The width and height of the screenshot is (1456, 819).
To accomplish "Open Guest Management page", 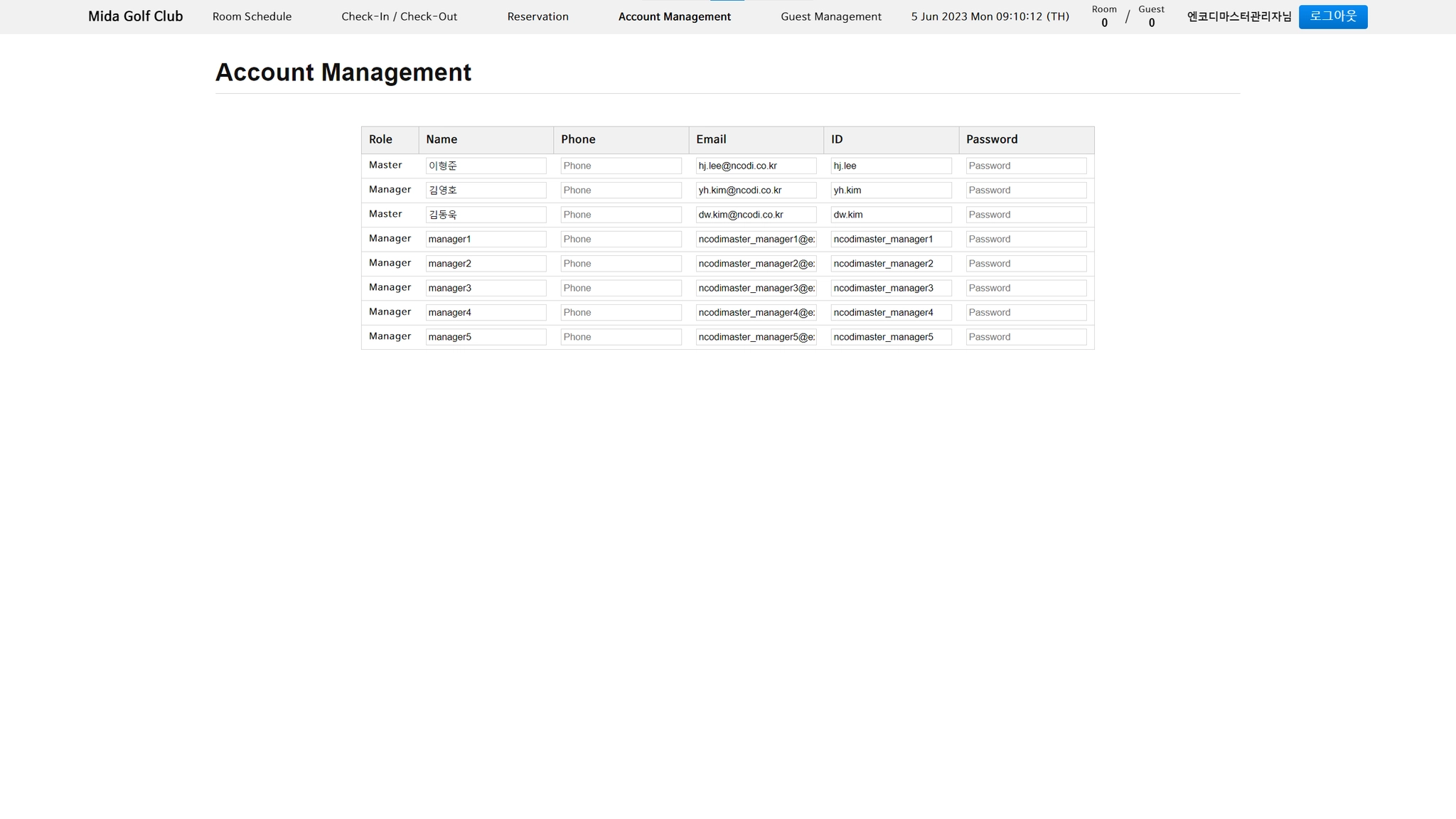I will click(x=830, y=16).
